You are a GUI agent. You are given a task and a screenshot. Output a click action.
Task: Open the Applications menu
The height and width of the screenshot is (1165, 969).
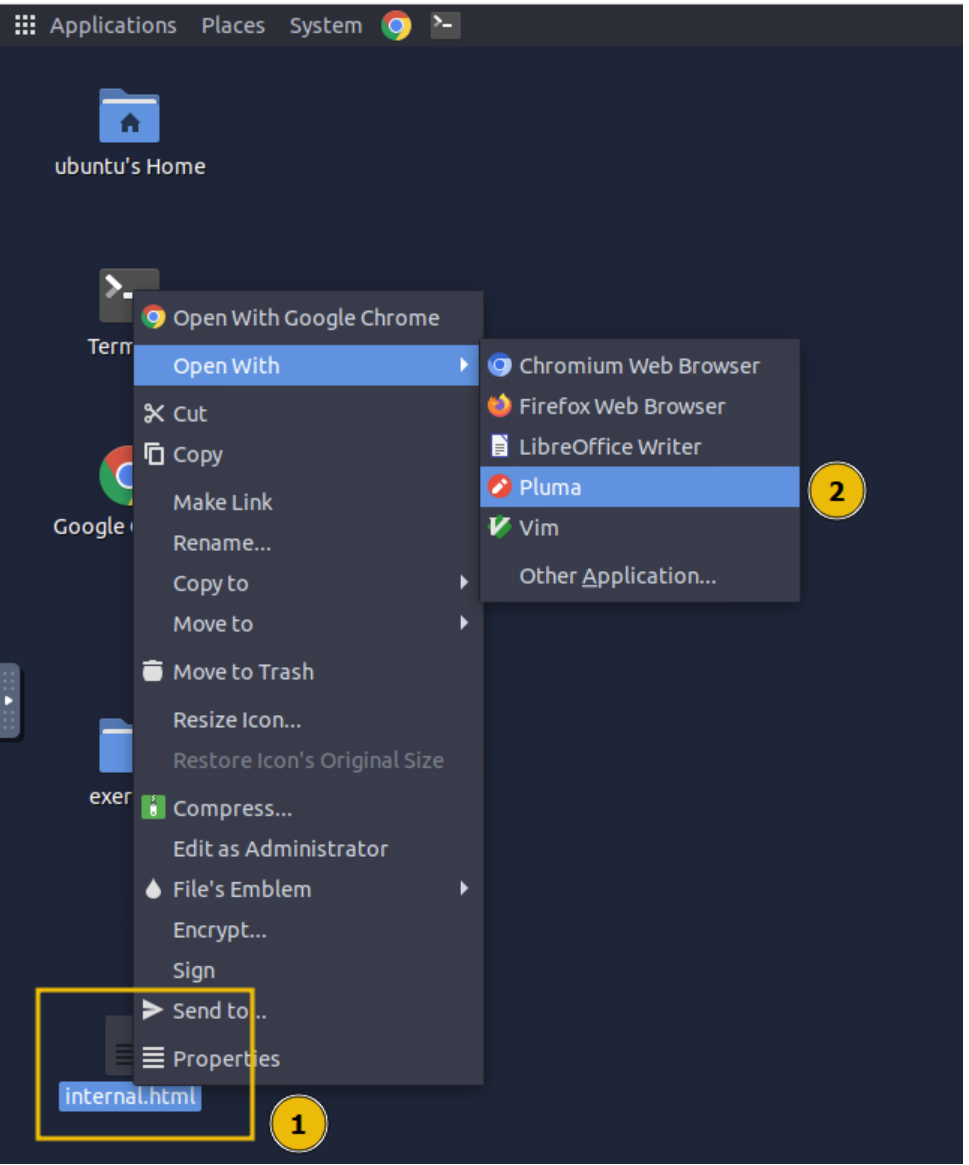point(113,25)
